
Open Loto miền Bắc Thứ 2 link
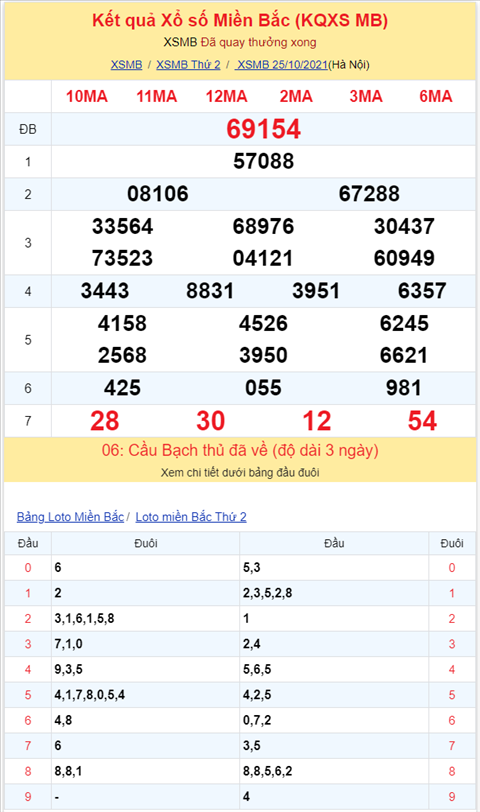click(x=191, y=517)
